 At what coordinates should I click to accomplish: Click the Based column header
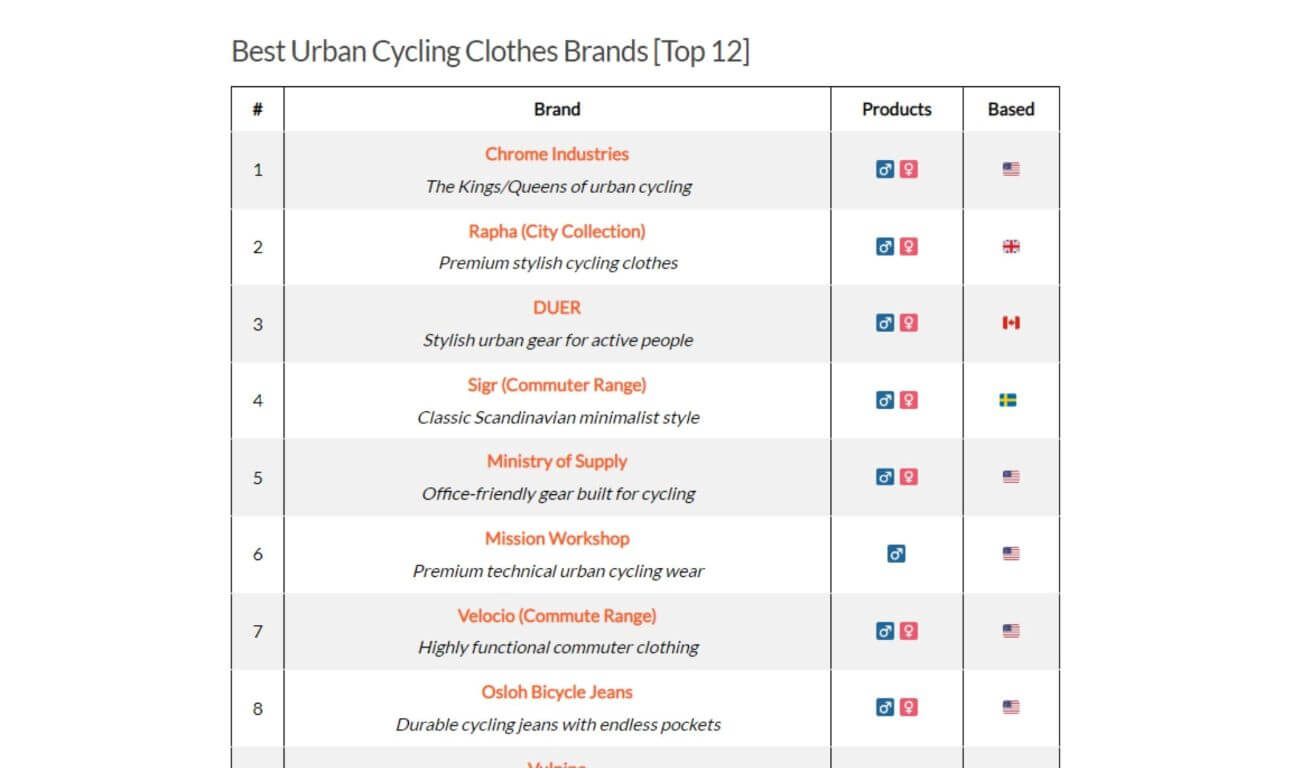pyautogui.click(x=1011, y=109)
